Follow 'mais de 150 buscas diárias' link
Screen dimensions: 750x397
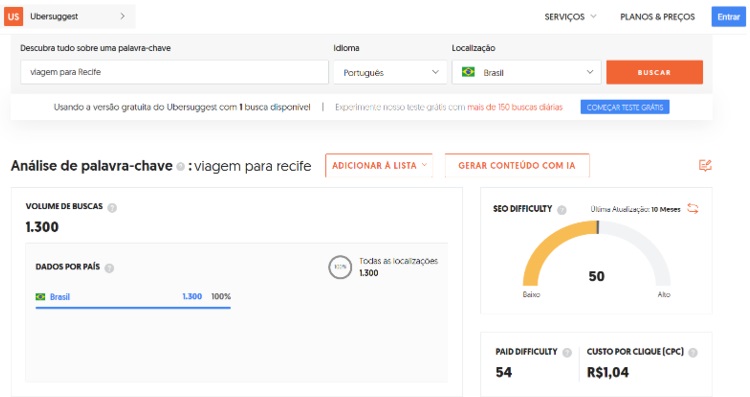515,107
